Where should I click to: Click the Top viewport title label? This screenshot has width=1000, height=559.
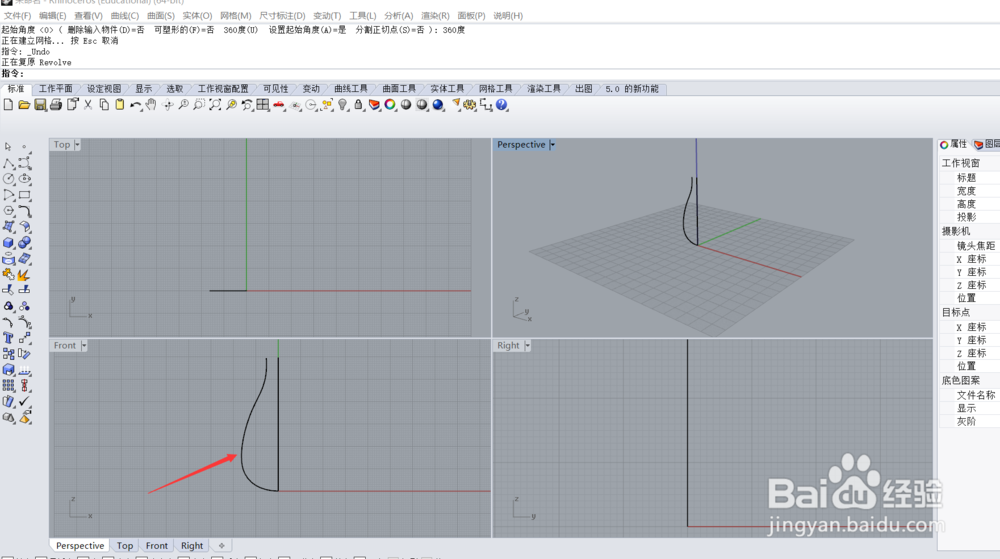(62, 145)
